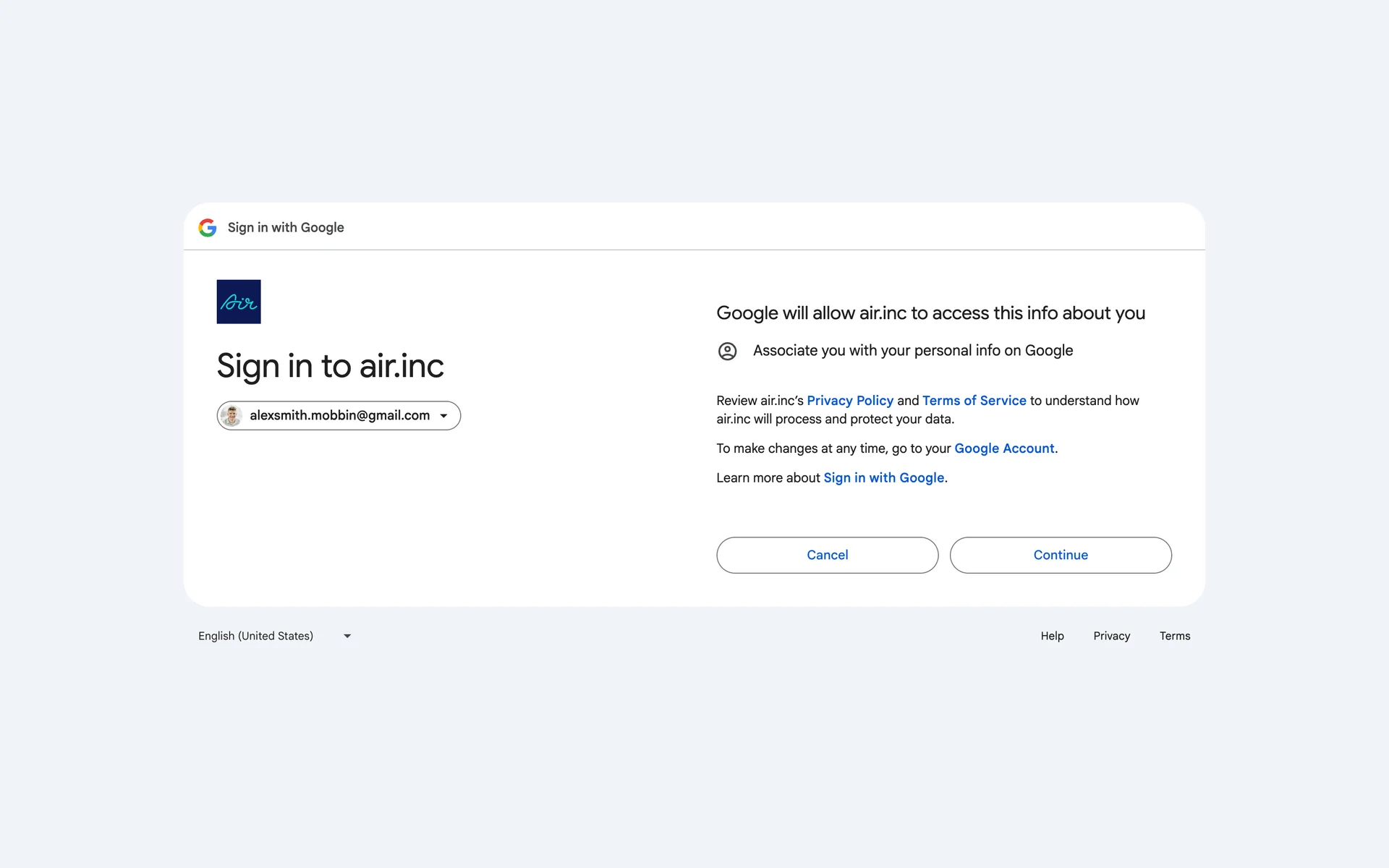Click the personal info person icon
This screenshot has height=868, width=1389.
pos(727,352)
